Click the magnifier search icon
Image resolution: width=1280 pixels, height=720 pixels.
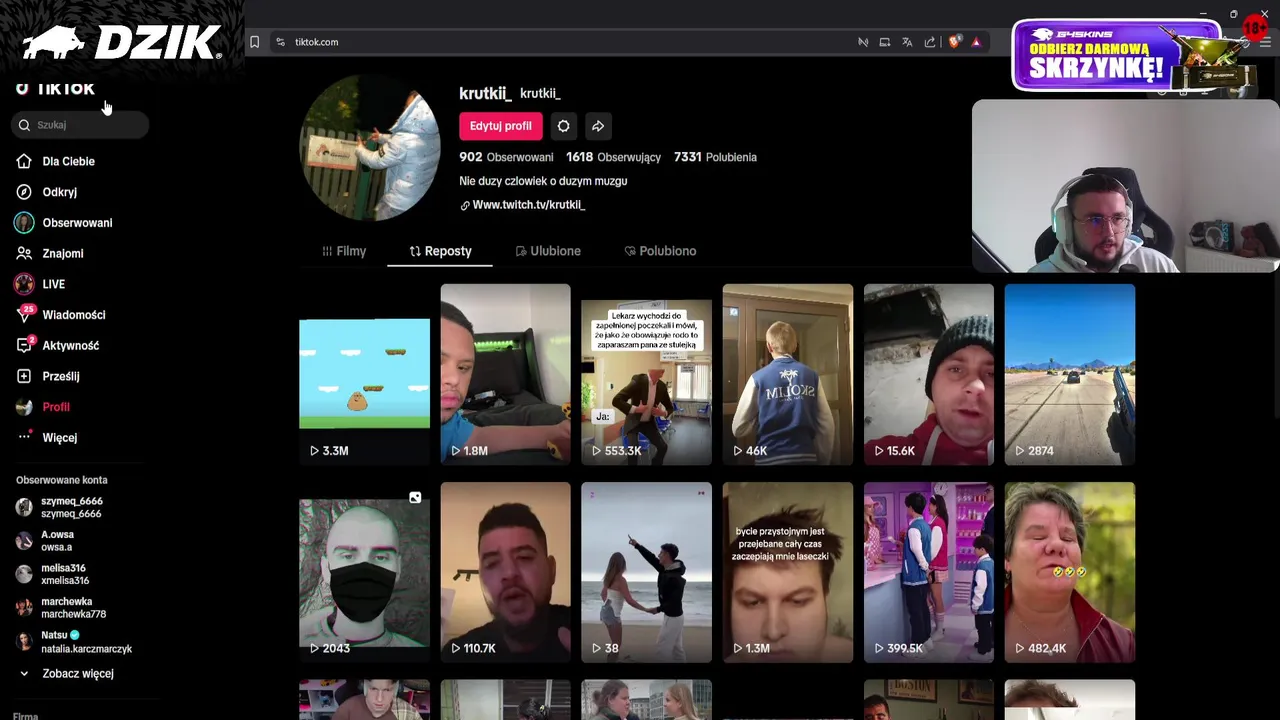pos(24,125)
